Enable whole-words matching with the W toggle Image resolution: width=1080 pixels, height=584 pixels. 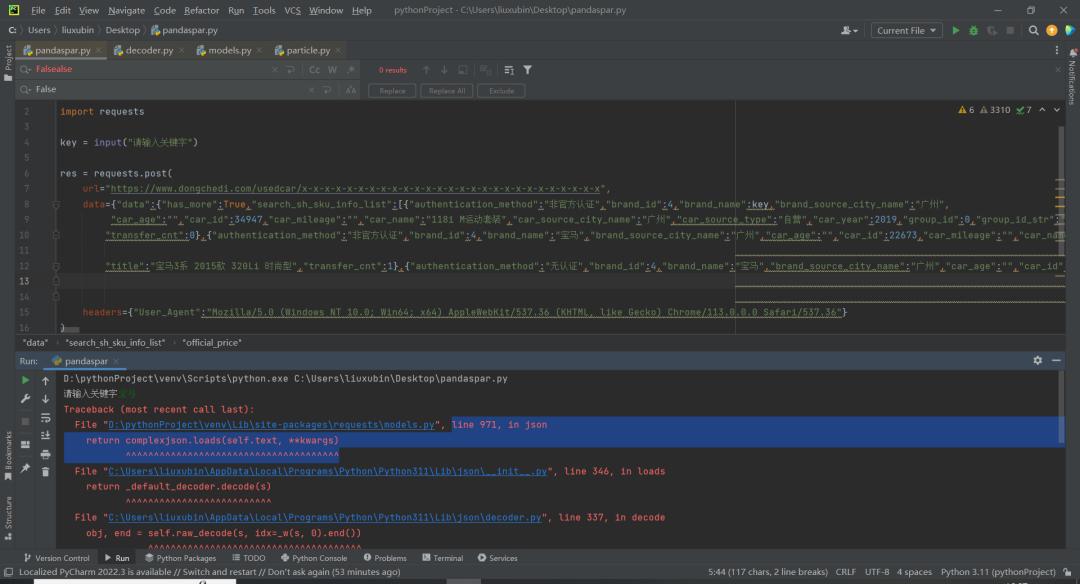tap(331, 69)
